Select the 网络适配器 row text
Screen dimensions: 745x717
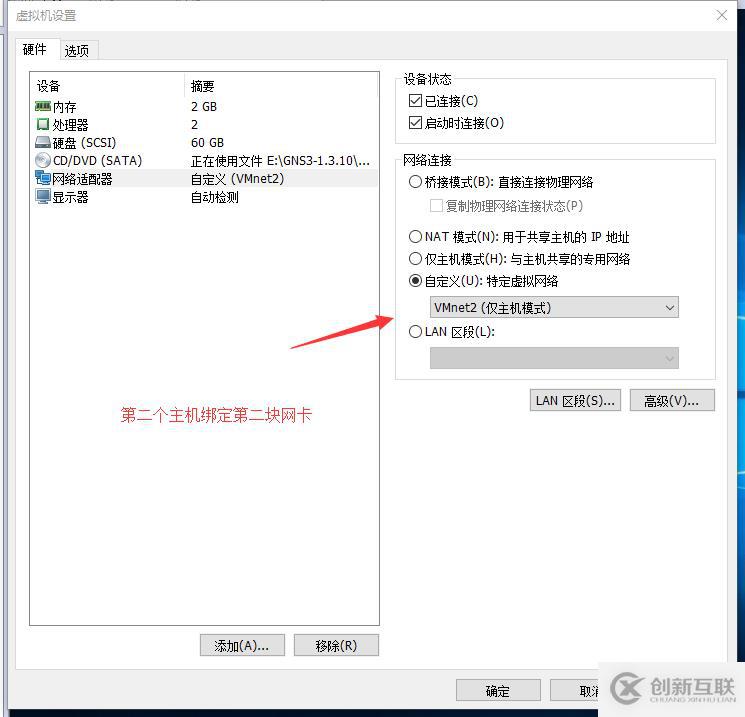(x=82, y=179)
